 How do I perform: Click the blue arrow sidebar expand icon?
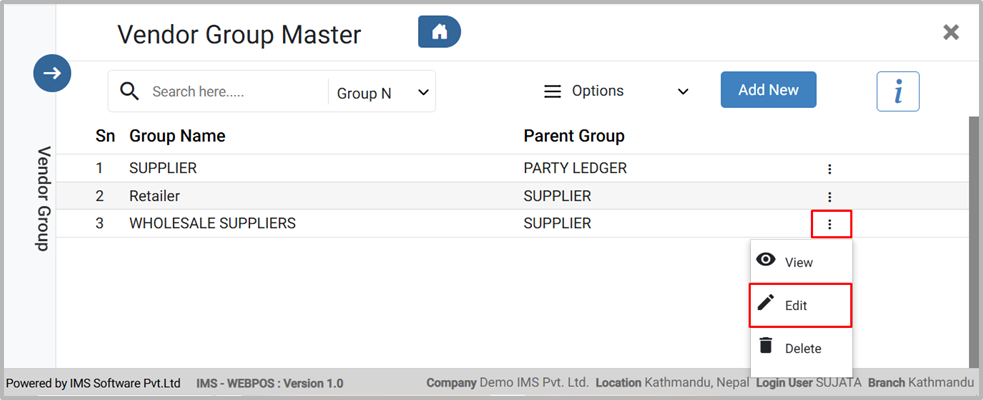[51, 73]
